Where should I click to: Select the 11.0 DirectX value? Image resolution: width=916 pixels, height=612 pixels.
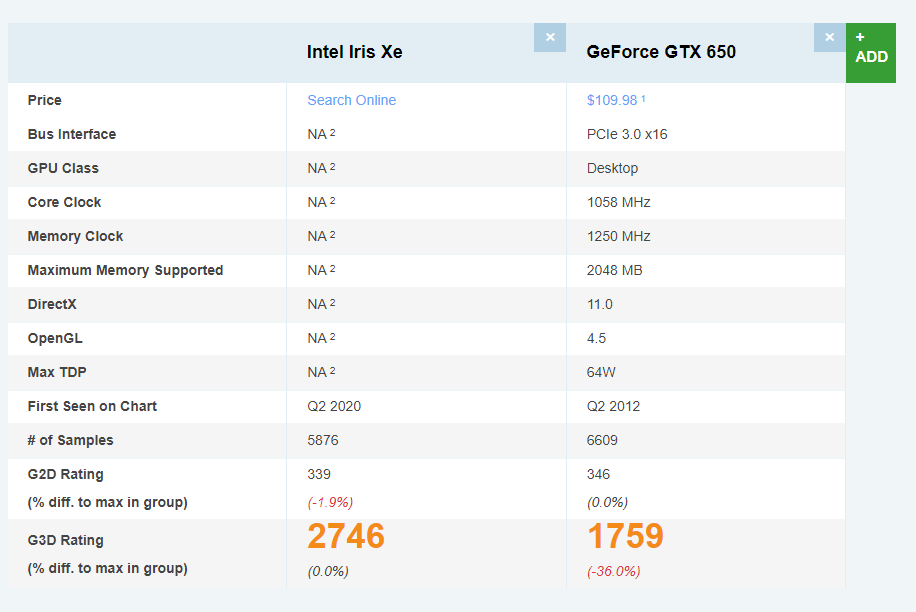pyautogui.click(x=599, y=304)
